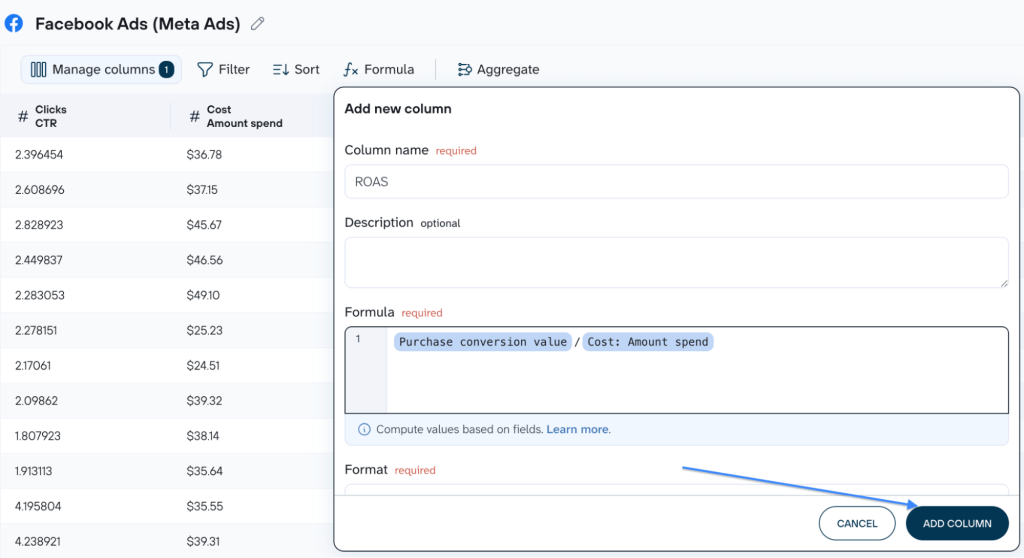Click the Cancel button
1024x558 pixels.
857,523
